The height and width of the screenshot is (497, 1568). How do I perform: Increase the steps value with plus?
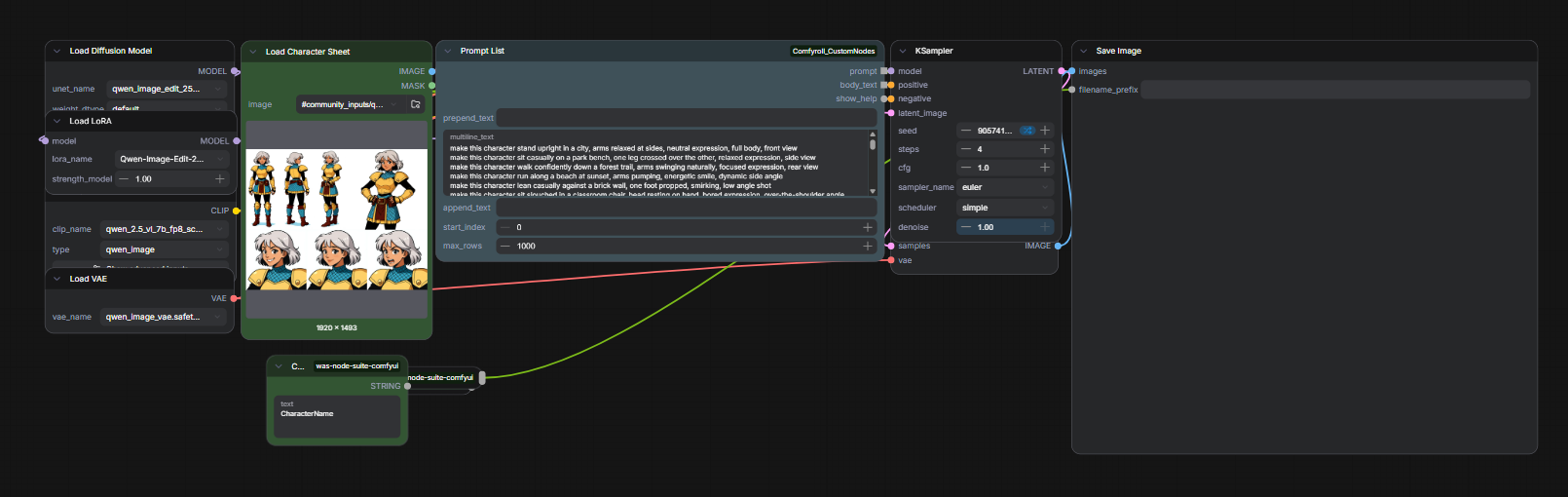1045,149
